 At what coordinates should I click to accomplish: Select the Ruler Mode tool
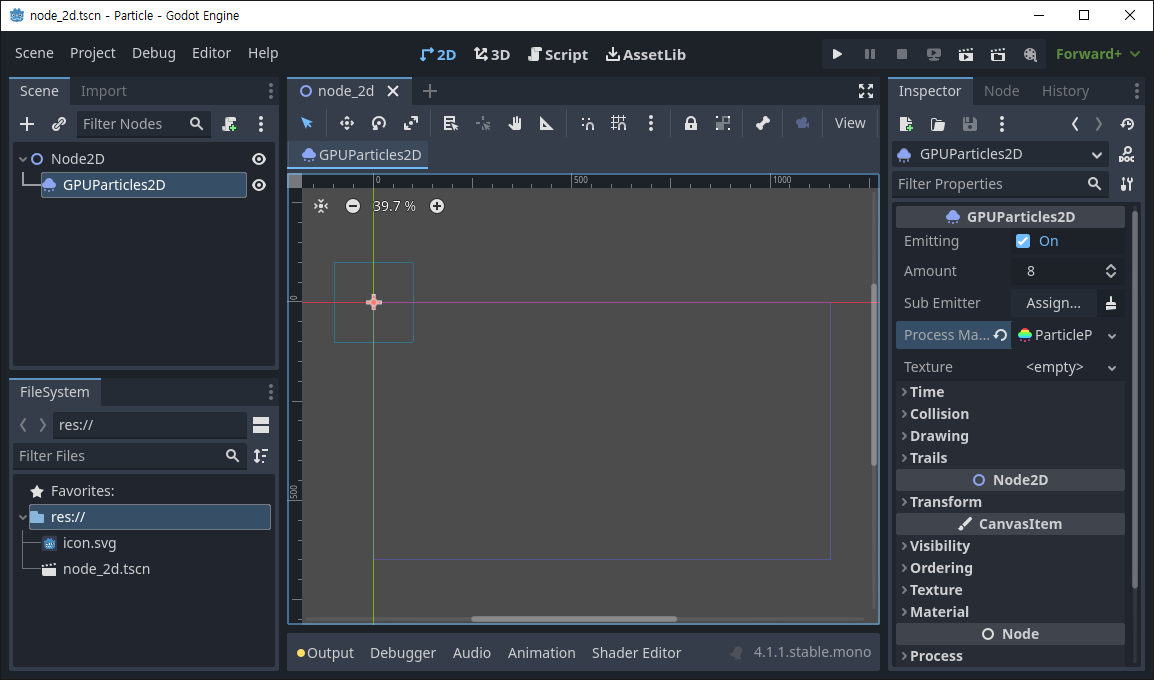[547, 123]
